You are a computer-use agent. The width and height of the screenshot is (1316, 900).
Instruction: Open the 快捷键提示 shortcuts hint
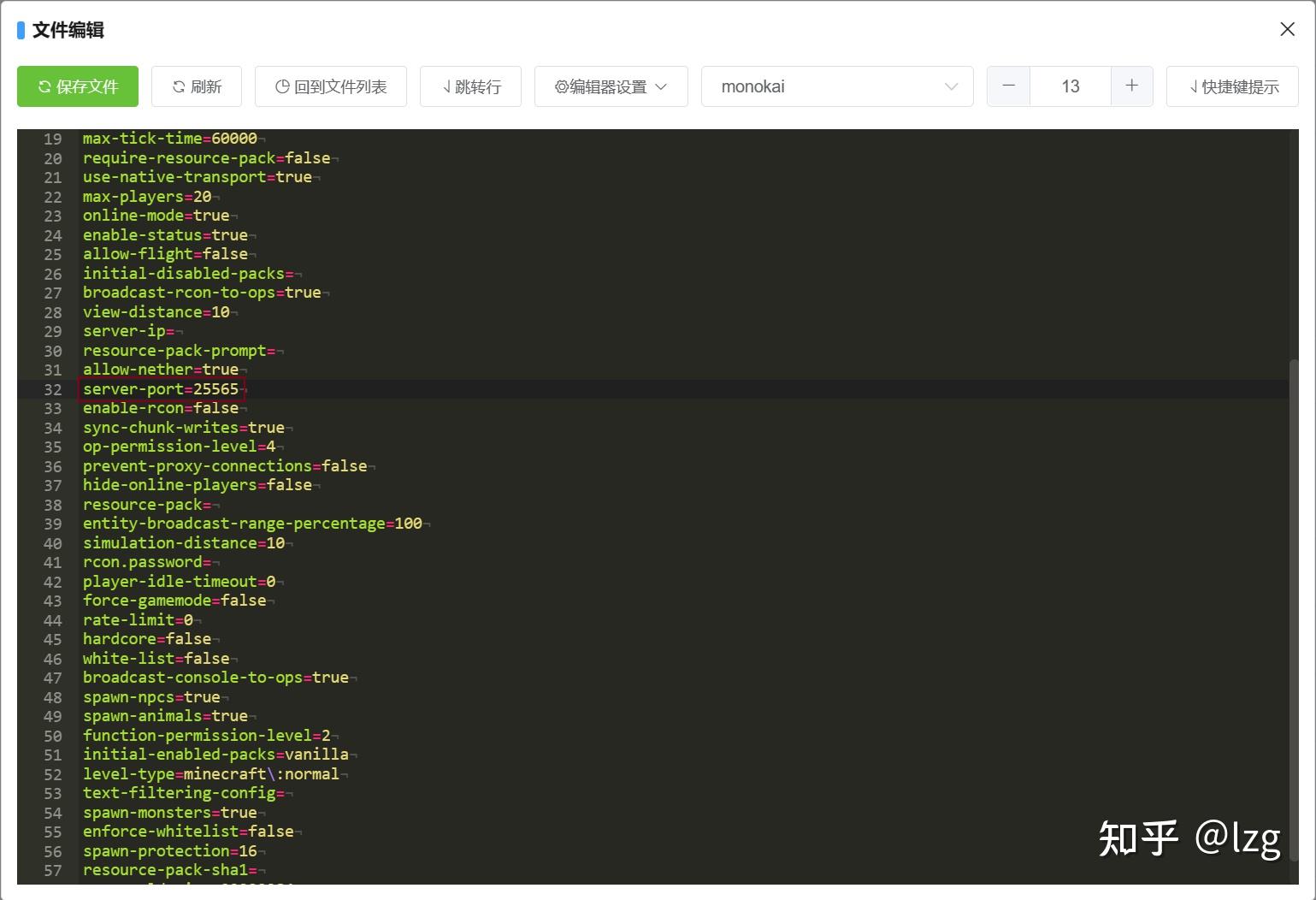(x=1232, y=86)
